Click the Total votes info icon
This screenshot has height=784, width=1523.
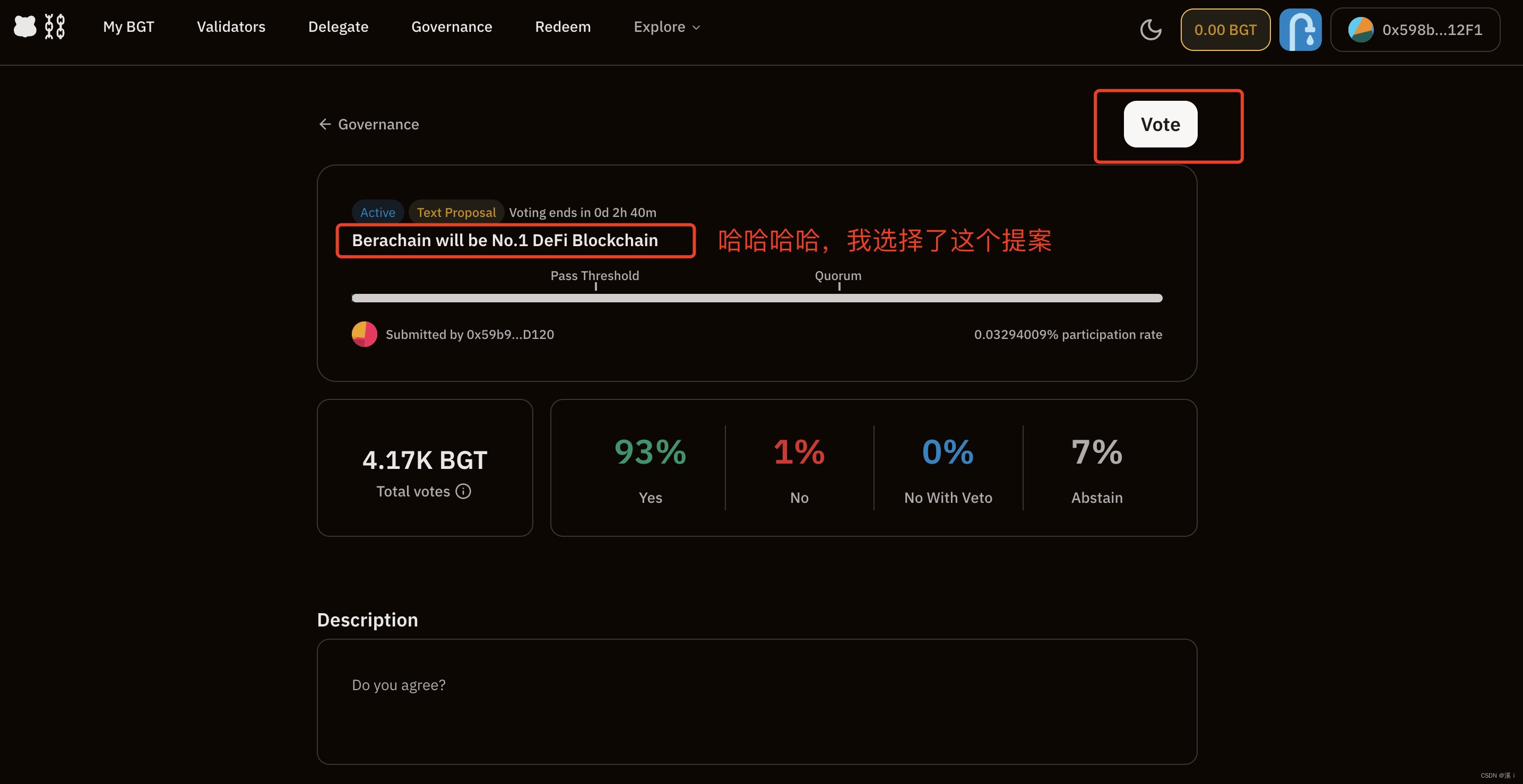click(463, 491)
